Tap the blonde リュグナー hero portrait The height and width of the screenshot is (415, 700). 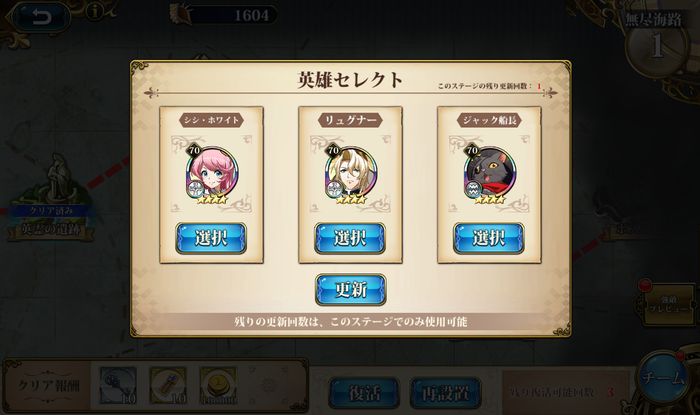(351, 174)
